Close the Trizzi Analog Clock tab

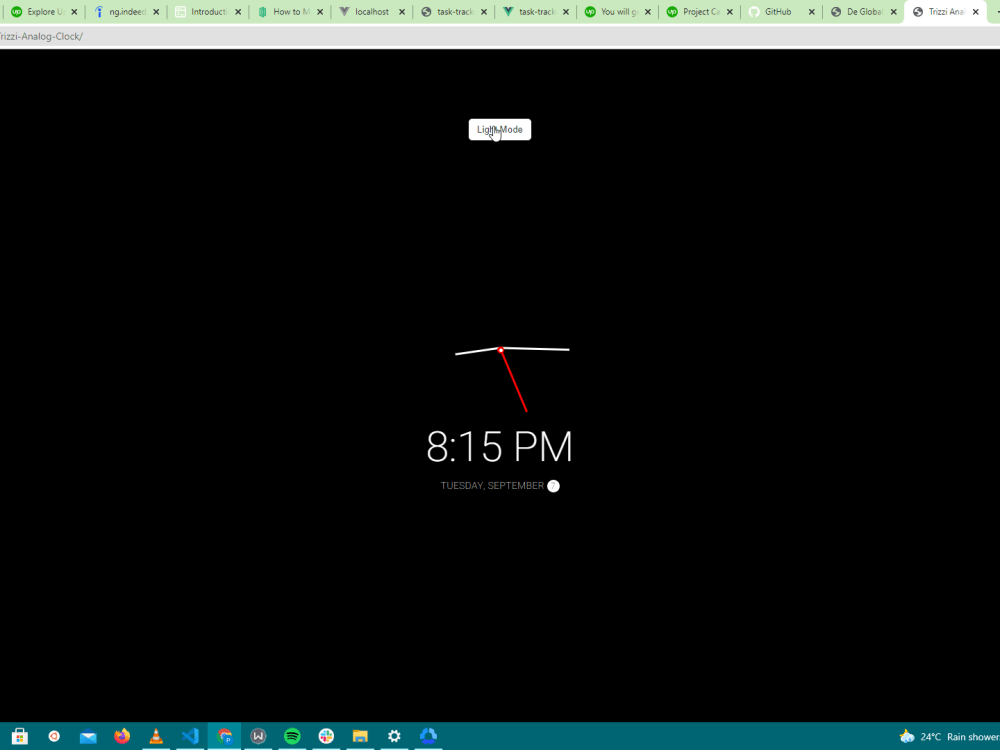pyautogui.click(x=975, y=11)
